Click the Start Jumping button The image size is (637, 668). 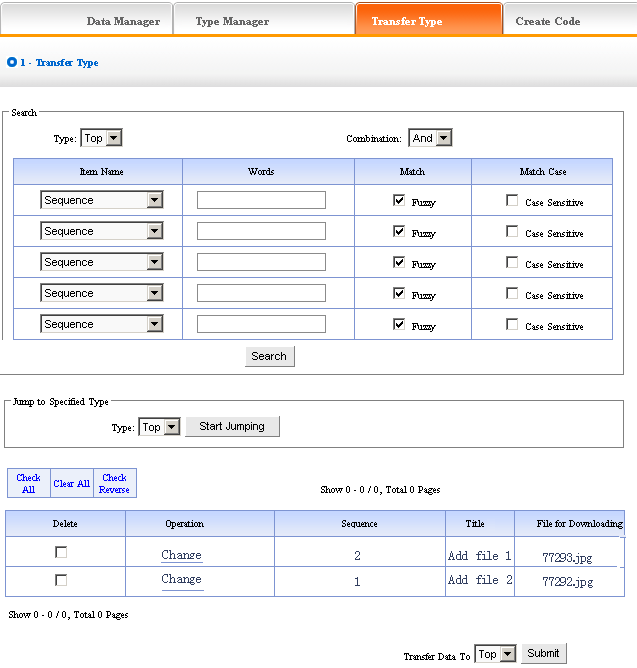pos(233,426)
